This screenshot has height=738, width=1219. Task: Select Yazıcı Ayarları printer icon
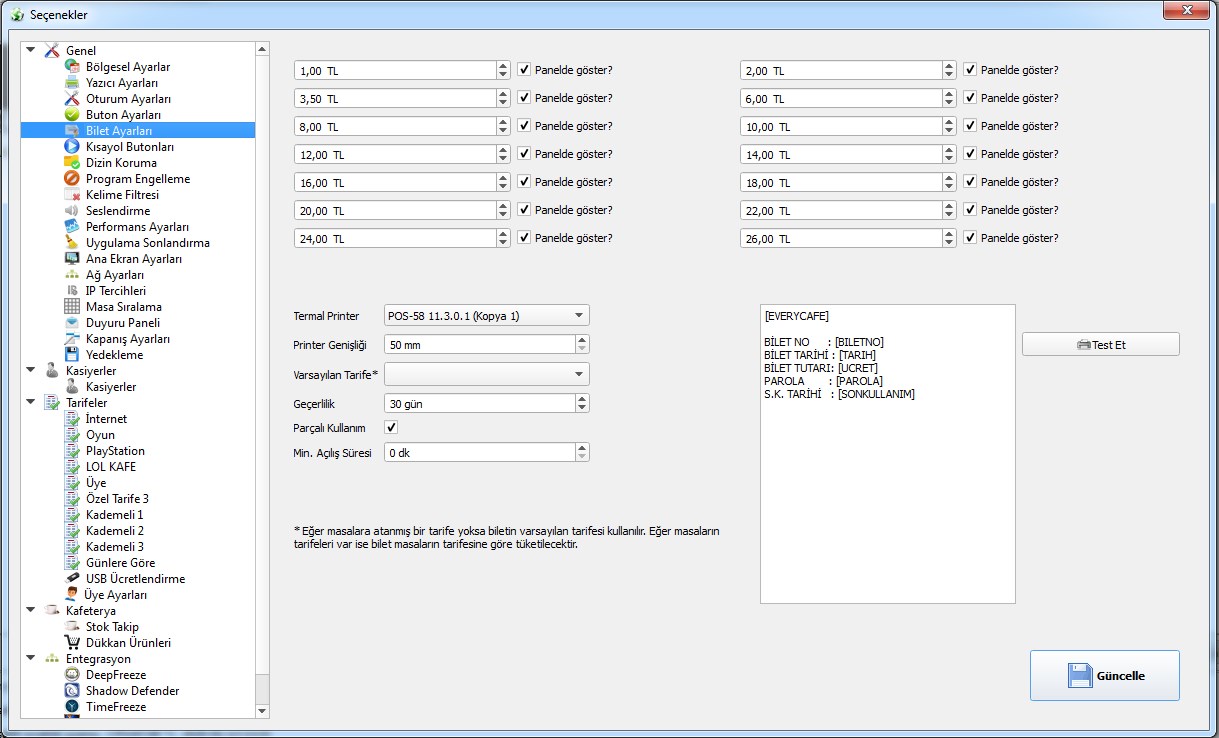coord(72,83)
